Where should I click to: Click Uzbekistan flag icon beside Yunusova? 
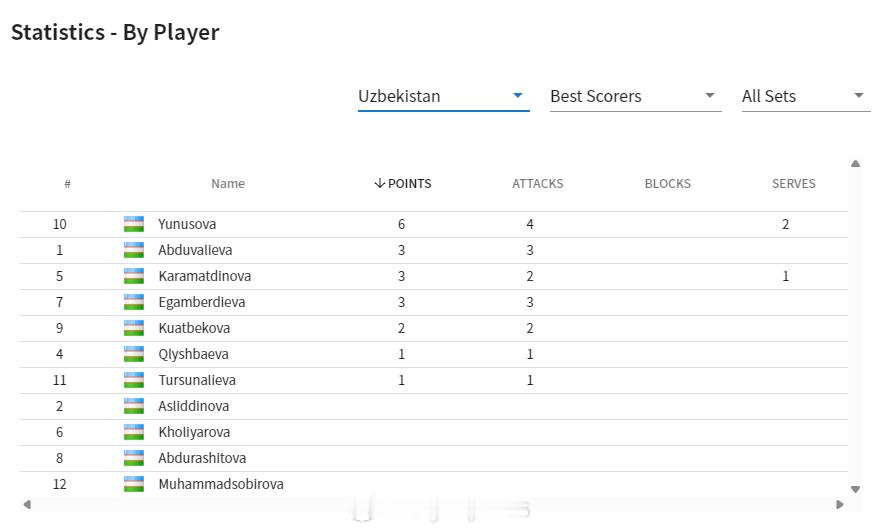tap(133, 224)
